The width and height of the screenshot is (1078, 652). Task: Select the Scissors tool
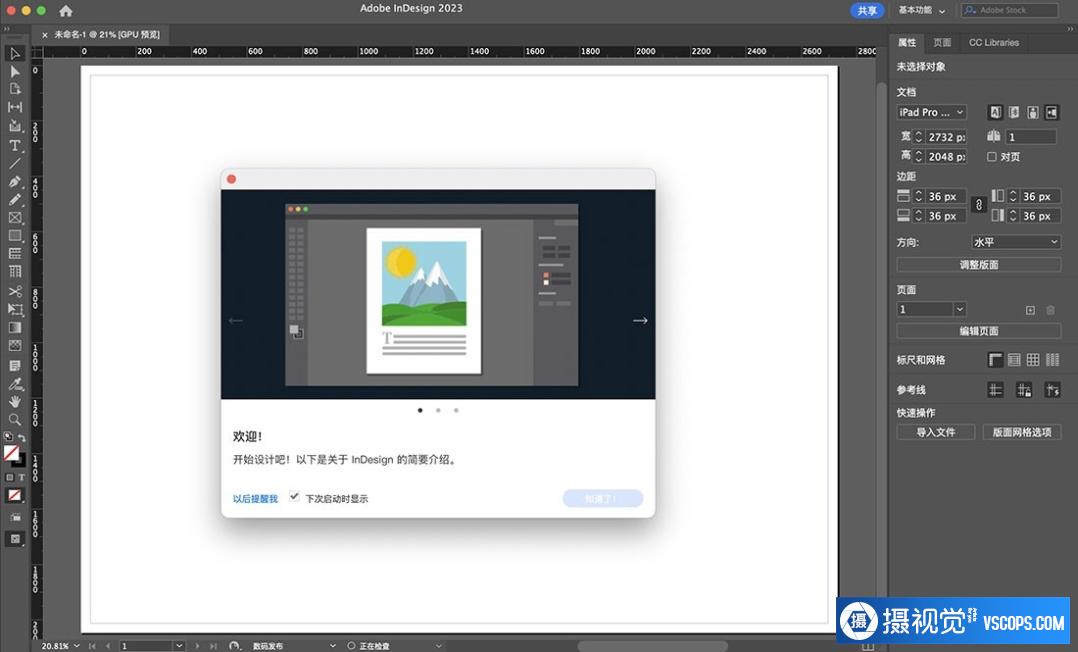click(14, 291)
